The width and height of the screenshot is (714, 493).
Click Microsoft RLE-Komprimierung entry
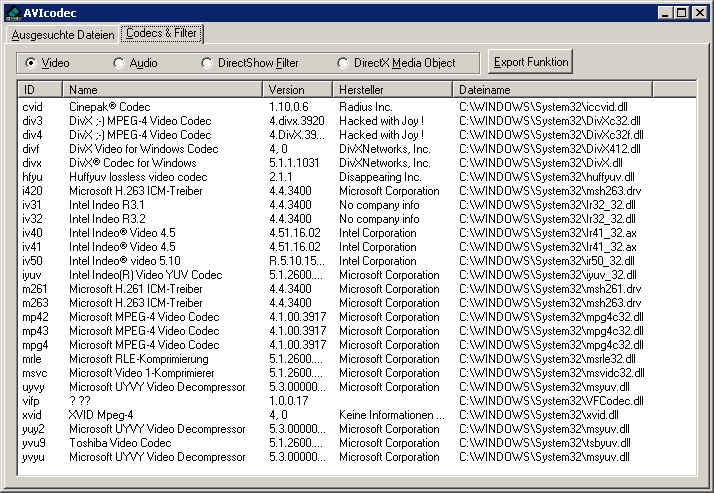138,359
